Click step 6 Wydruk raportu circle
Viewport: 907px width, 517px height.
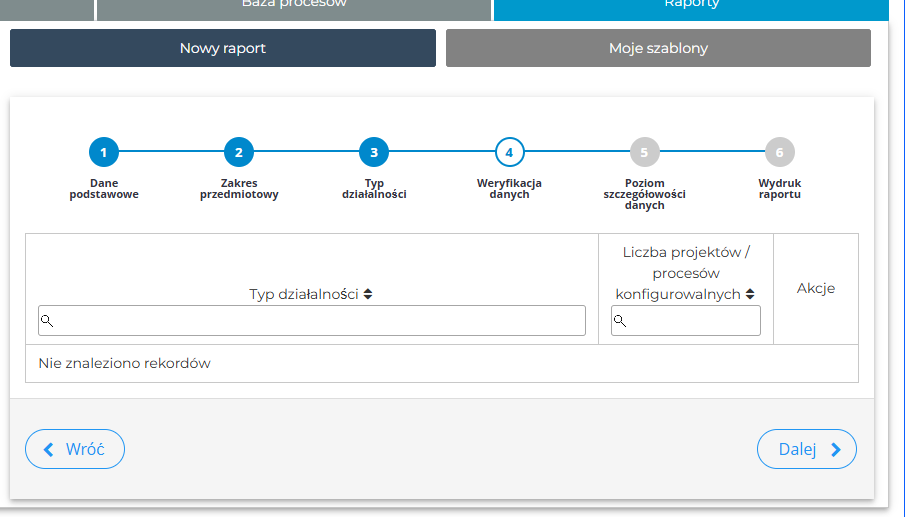point(779,153)
